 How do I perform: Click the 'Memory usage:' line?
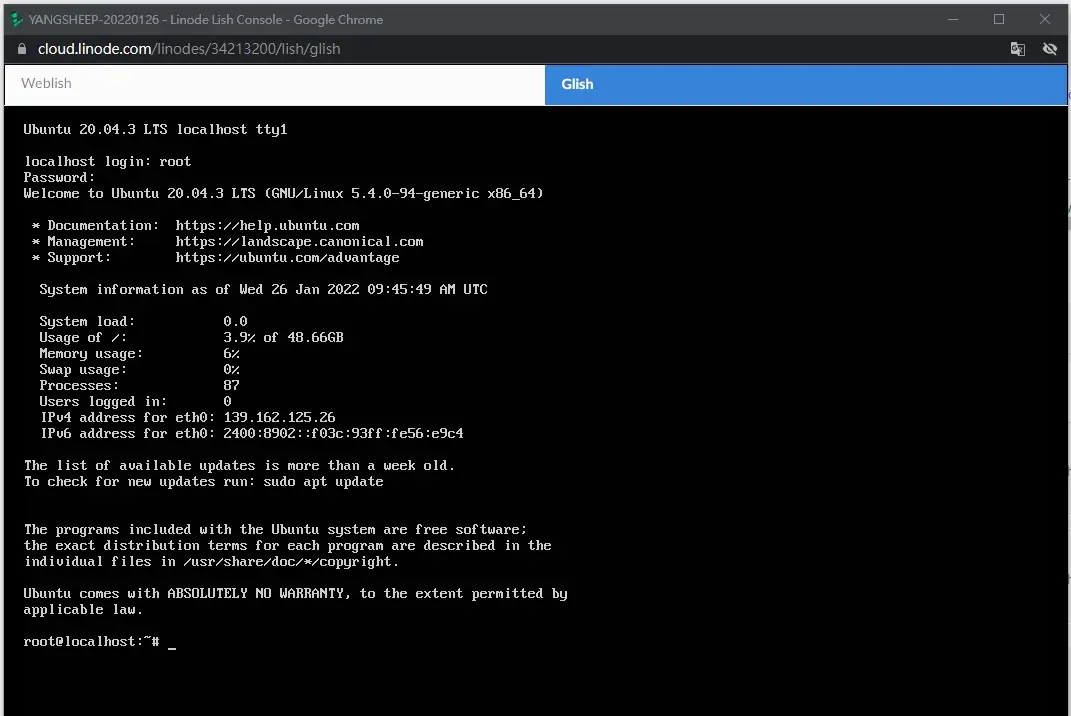(139, 354)
